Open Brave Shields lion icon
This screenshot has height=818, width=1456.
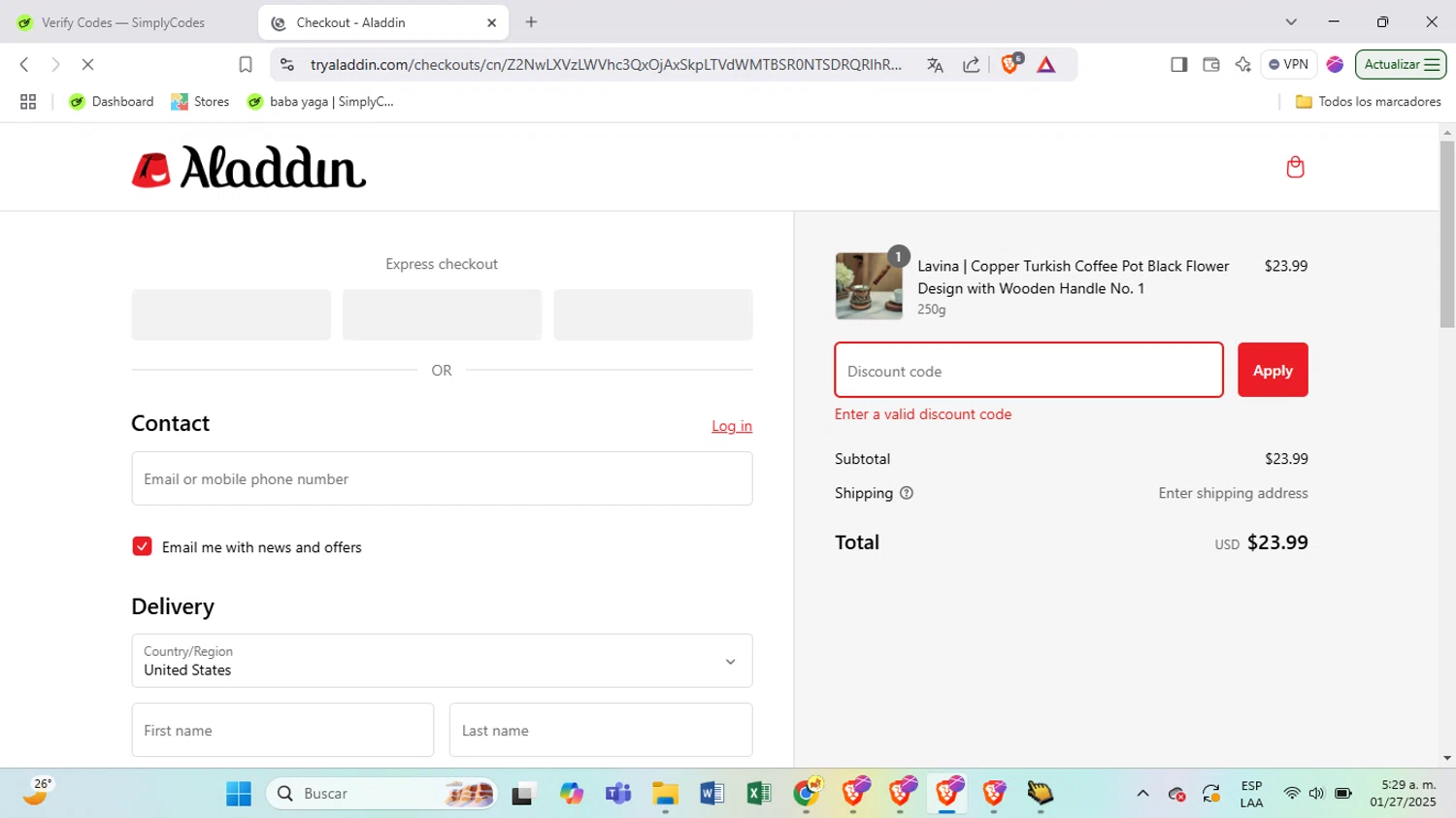coord(1010,64)
